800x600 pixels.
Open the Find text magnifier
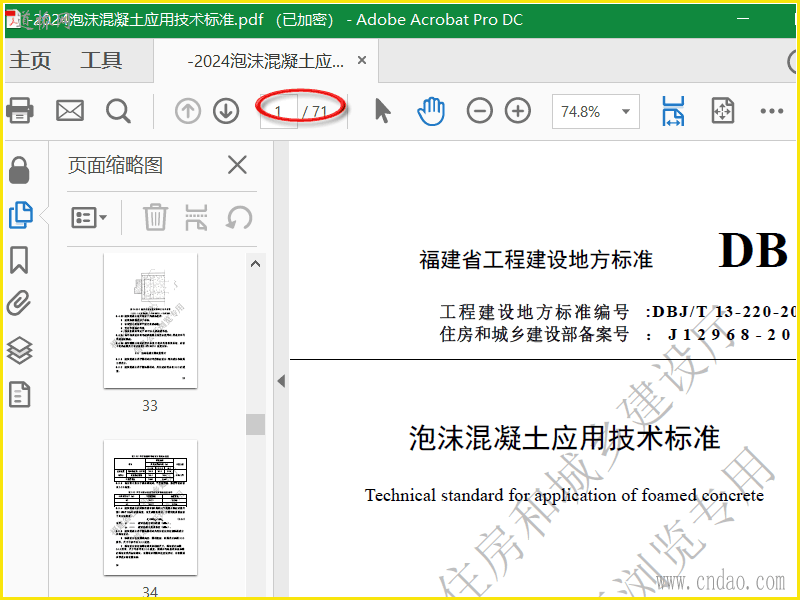click(118, 111)
